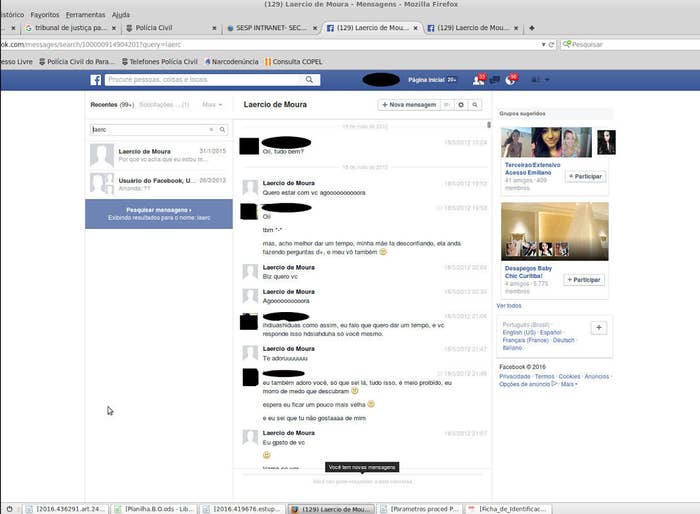Open Narcodenúncia bookmark
700x514 pixels.
[231, 62]
